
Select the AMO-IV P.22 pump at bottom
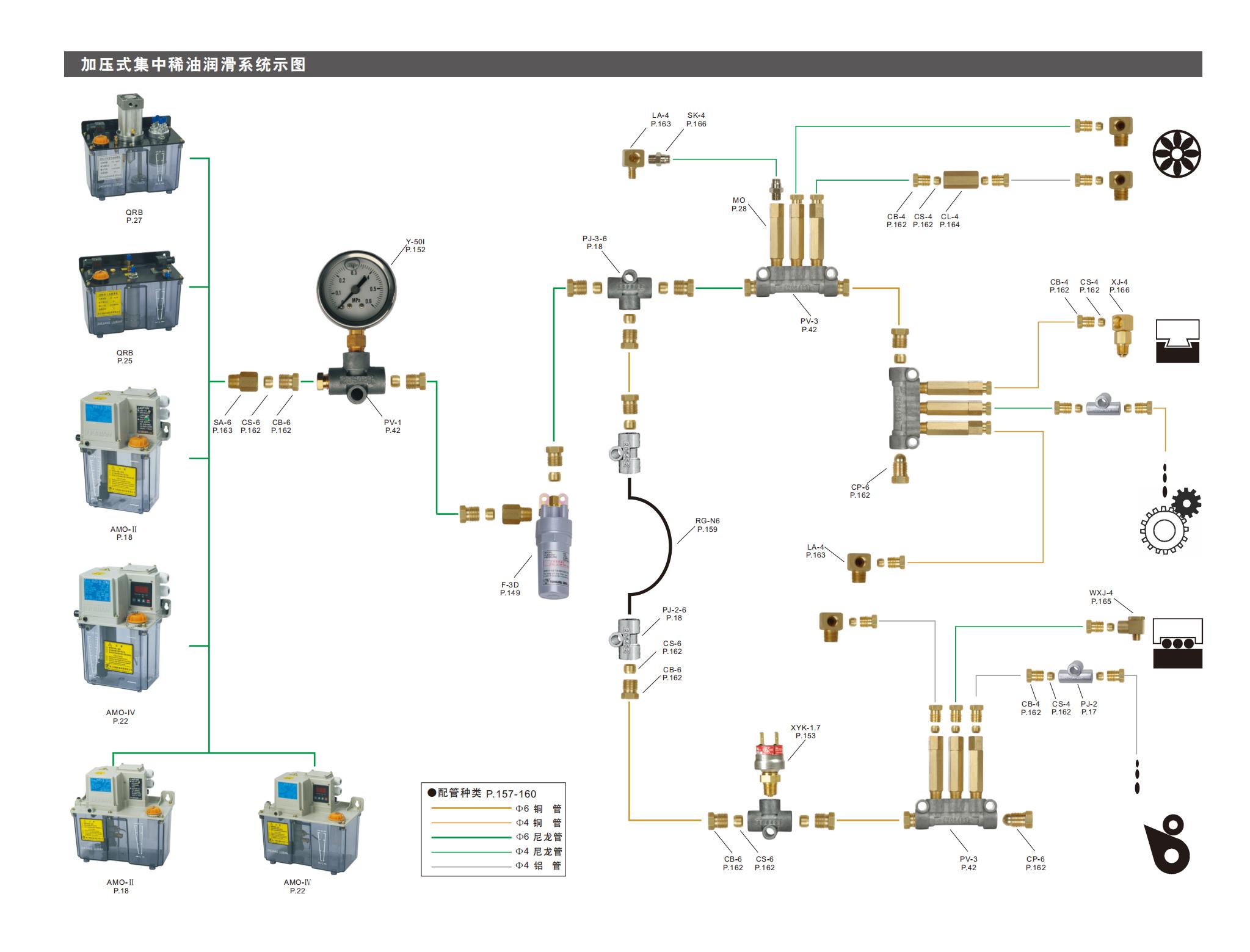coord(310,821)
